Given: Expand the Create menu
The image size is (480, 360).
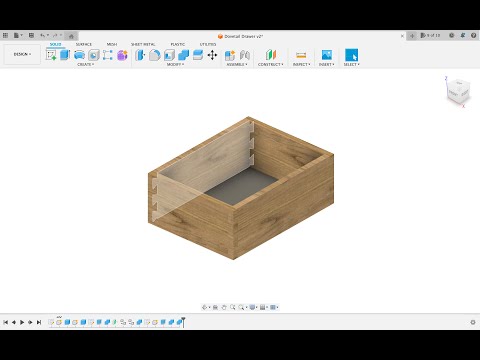Looking at the screenshot, I should click(86, 64).
